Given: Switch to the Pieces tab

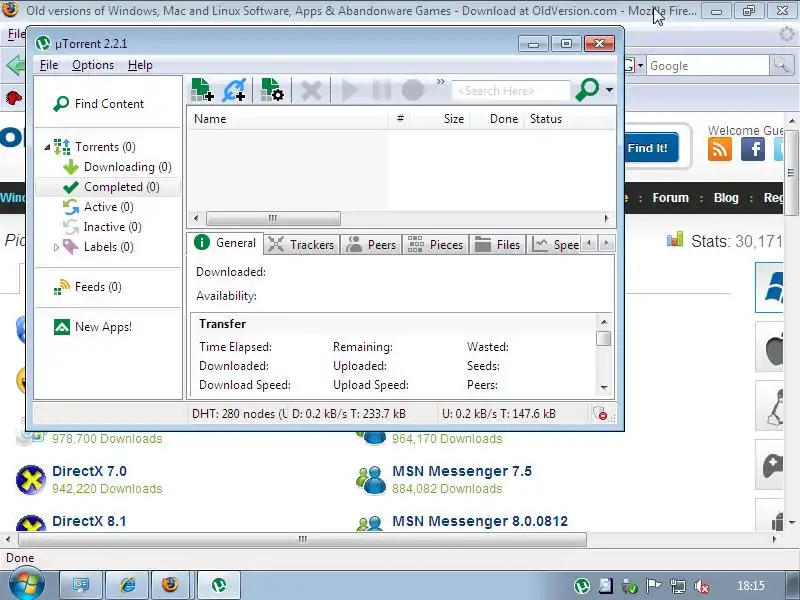Looking at the screenshot, I should click(x=435, y=245).
